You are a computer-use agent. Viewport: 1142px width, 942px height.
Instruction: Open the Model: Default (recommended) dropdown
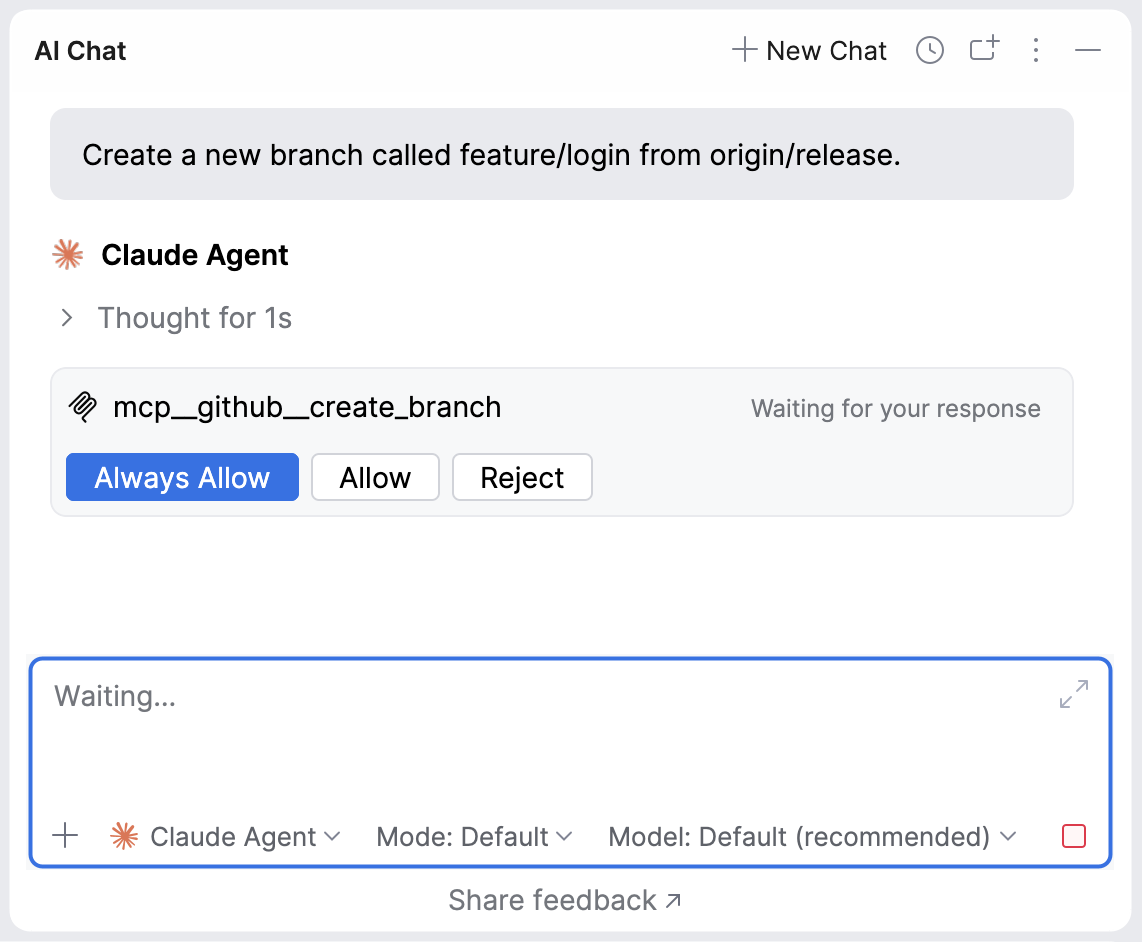(812, 836)
